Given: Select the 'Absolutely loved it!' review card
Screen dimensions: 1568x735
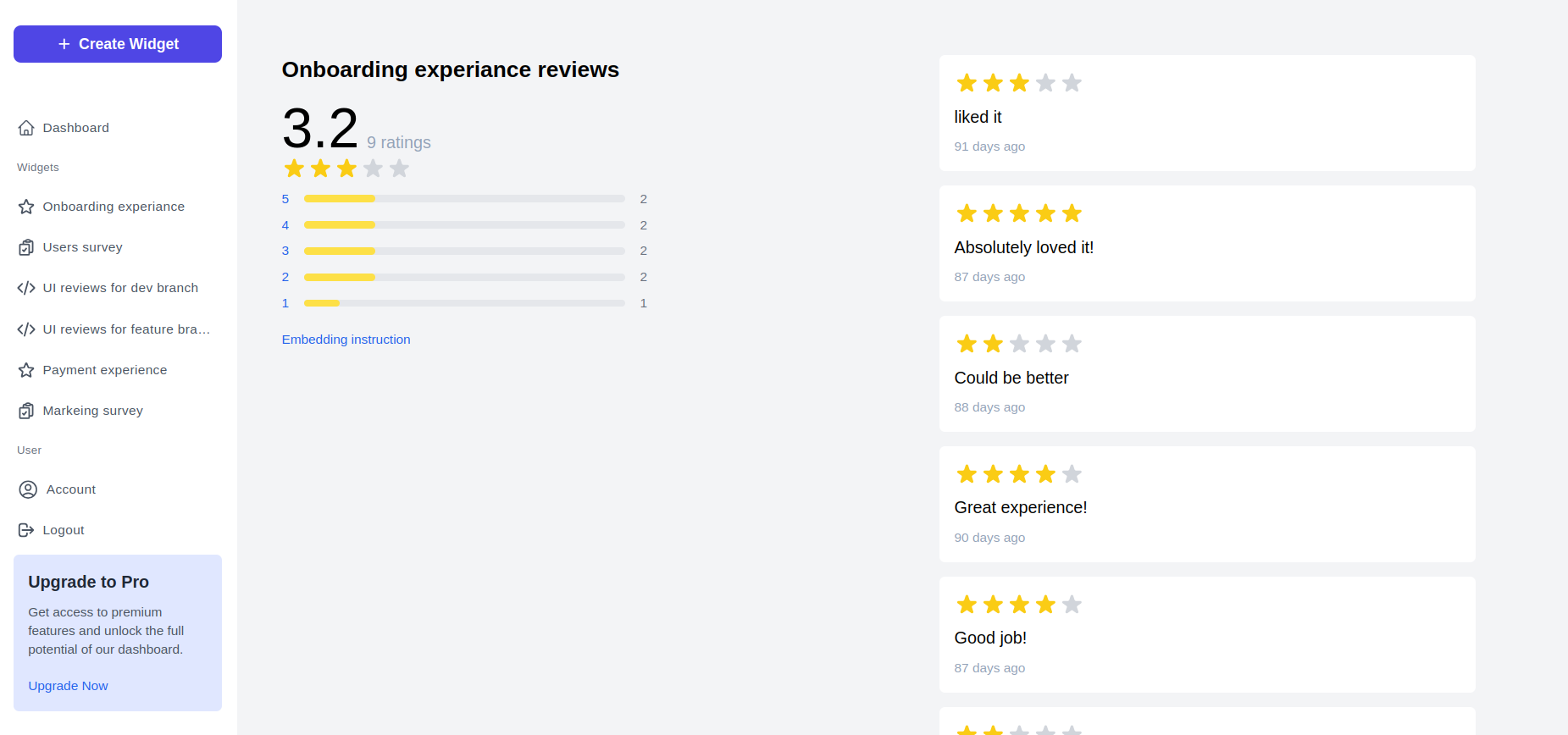Looking at the screenshot, I should (x=1206, y=243).
